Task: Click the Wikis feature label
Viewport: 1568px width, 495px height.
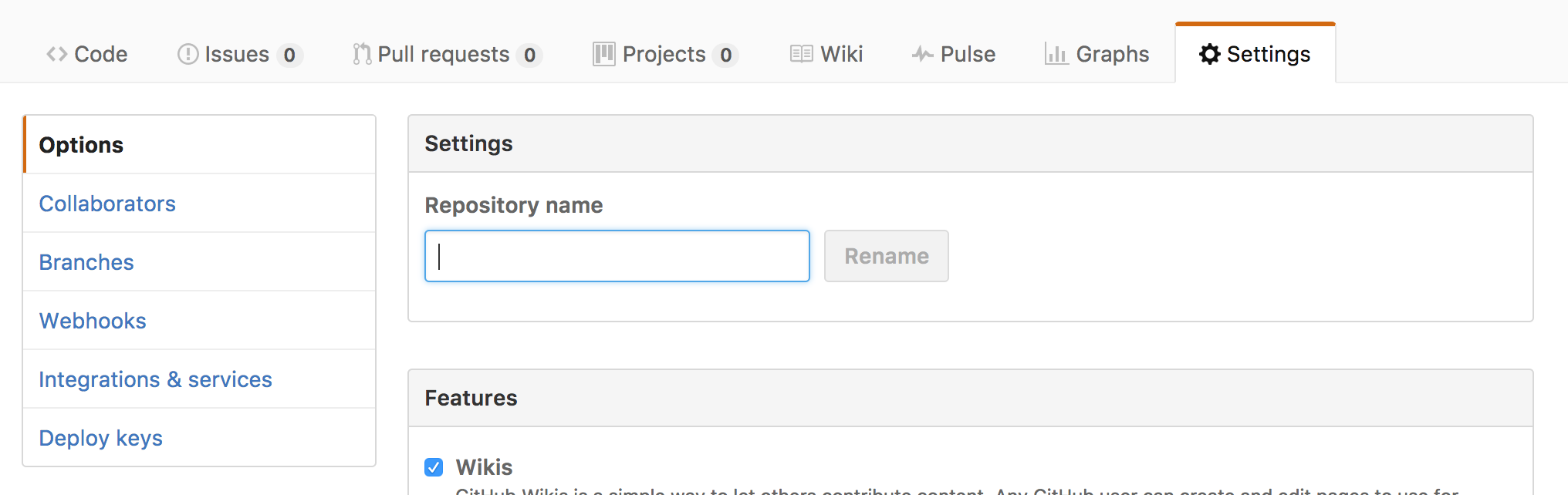Action: pyautogui.click(x=484, y=467)
